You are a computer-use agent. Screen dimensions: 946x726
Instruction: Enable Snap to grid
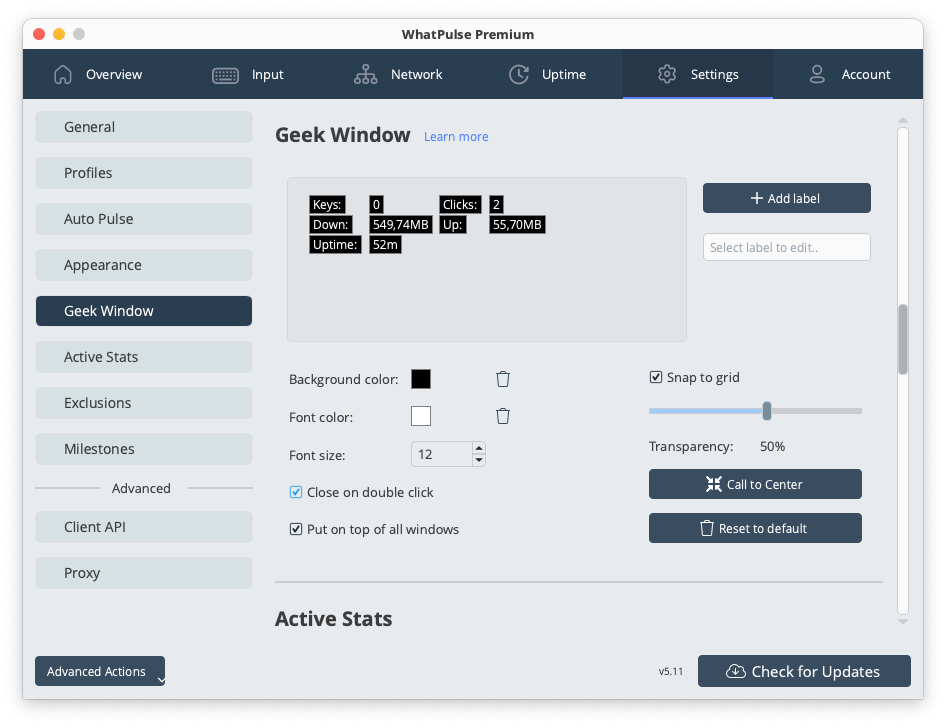pyautogui.click(x=656, y=377)
